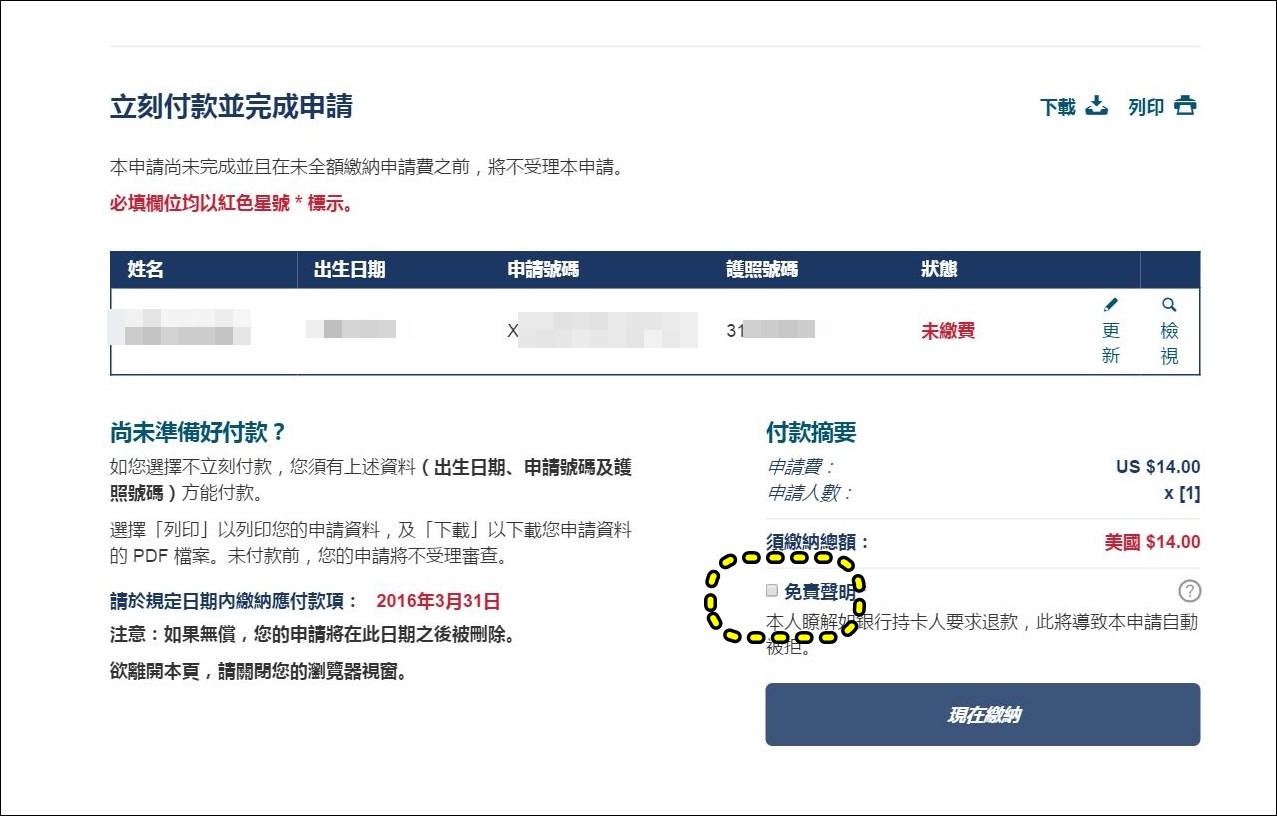Tick the 免責聲明 checkbox
Viewport: 1277px width, 816px height.
pyautogui.click(x=771, y=590)
